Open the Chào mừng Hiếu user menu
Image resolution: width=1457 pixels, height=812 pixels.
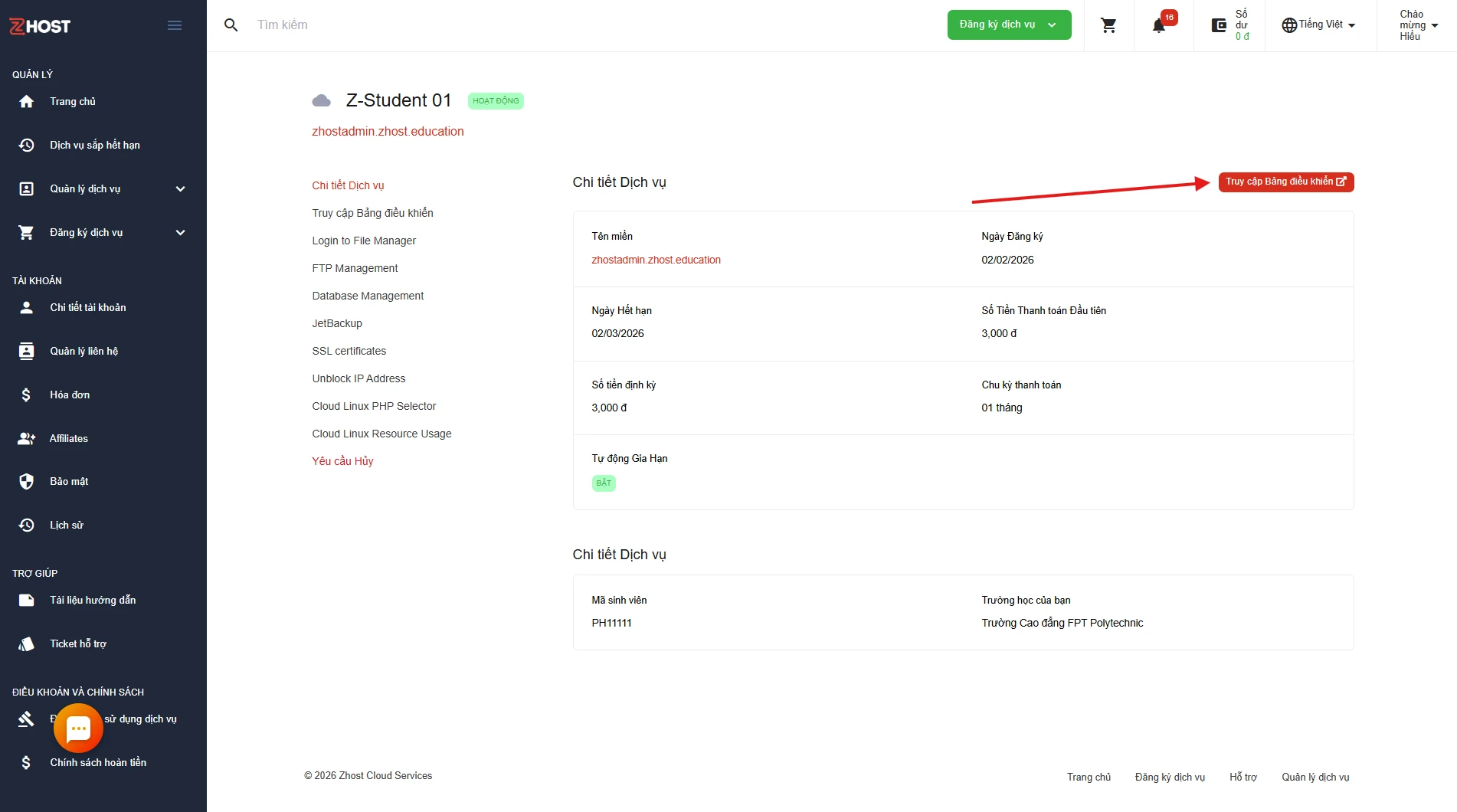click(1419, 25)
